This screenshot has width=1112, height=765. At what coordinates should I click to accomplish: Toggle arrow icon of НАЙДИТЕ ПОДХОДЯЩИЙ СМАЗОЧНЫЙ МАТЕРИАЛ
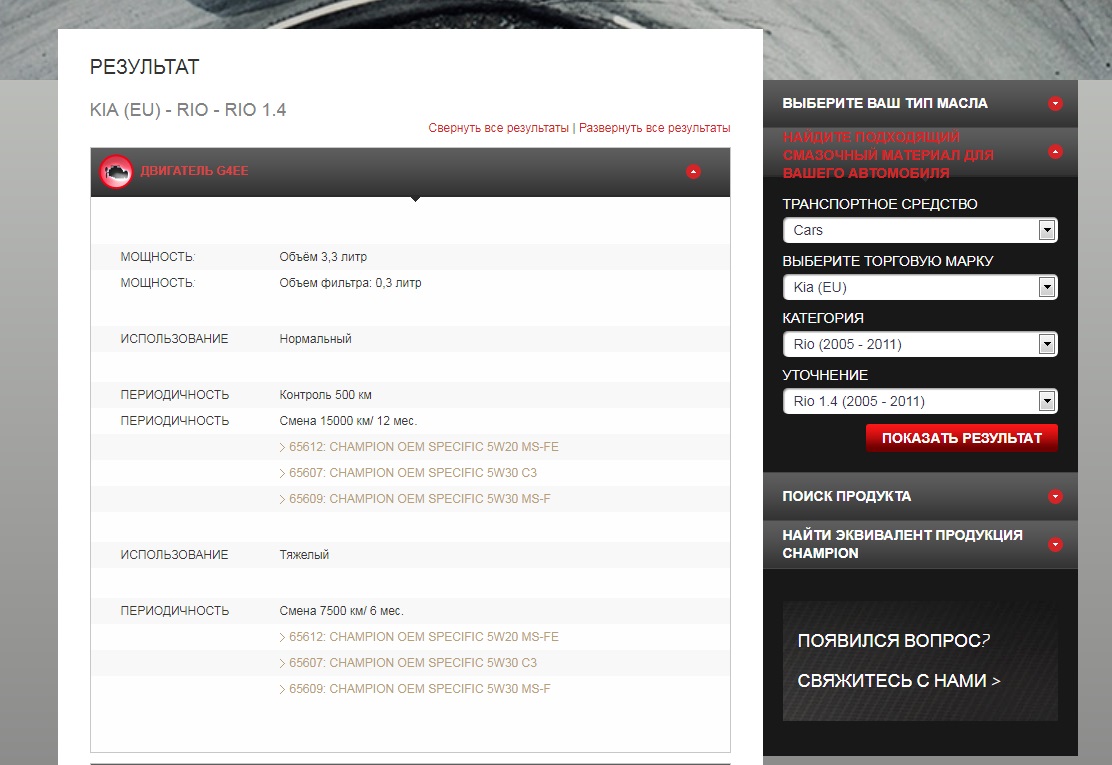pos(1055,152)
